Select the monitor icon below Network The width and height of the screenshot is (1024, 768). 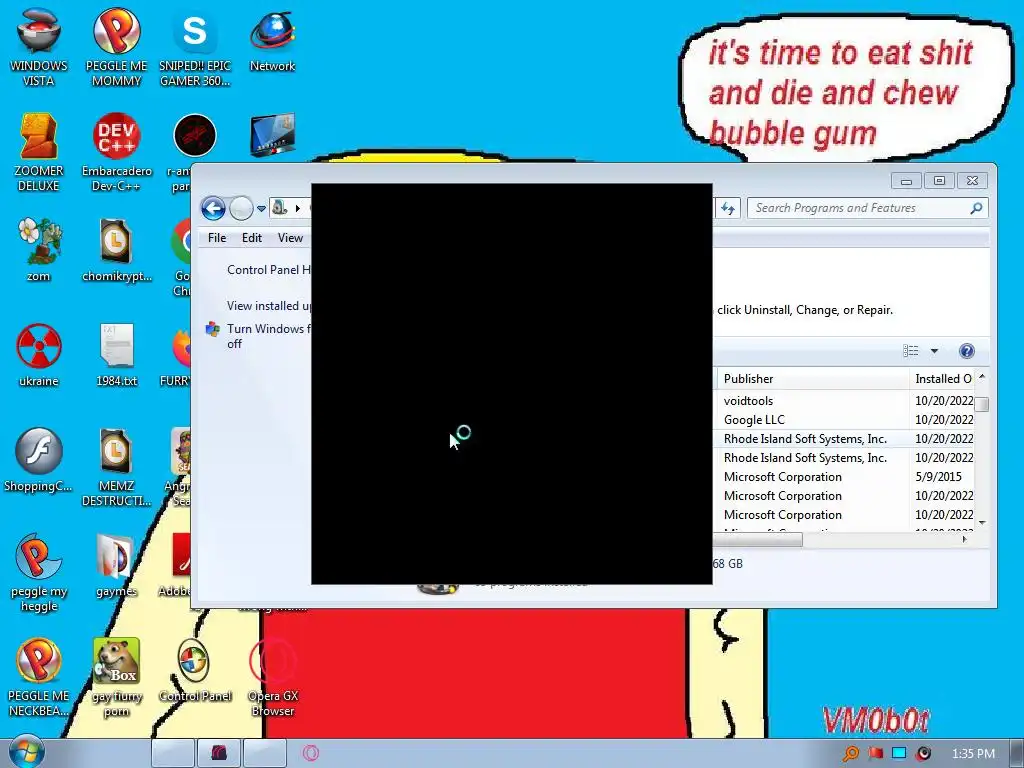pyautogui.click(x=272, y=135)
